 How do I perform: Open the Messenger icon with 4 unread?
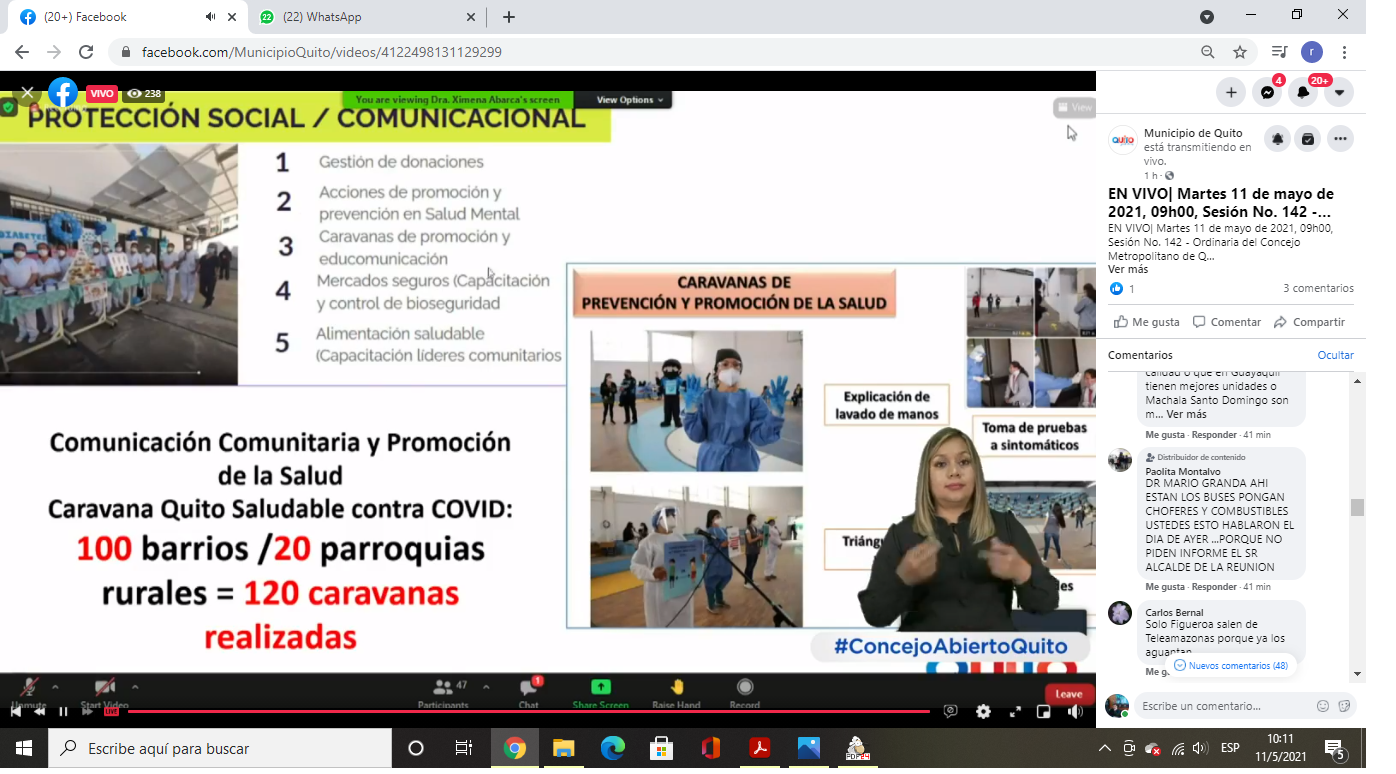tap(1266, 92)
